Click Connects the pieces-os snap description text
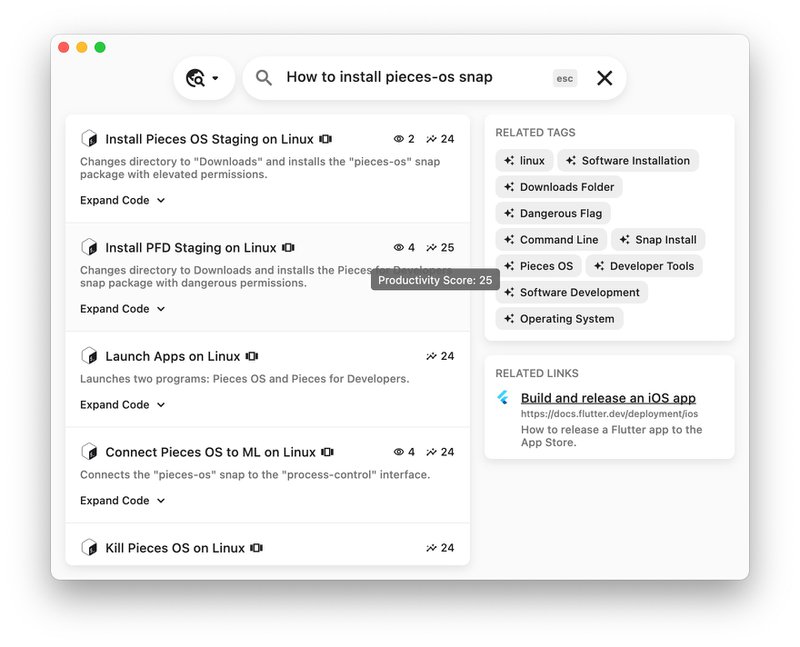Image resolution: width=800 pixels, height=647 pixels. (x=255, y=475)
